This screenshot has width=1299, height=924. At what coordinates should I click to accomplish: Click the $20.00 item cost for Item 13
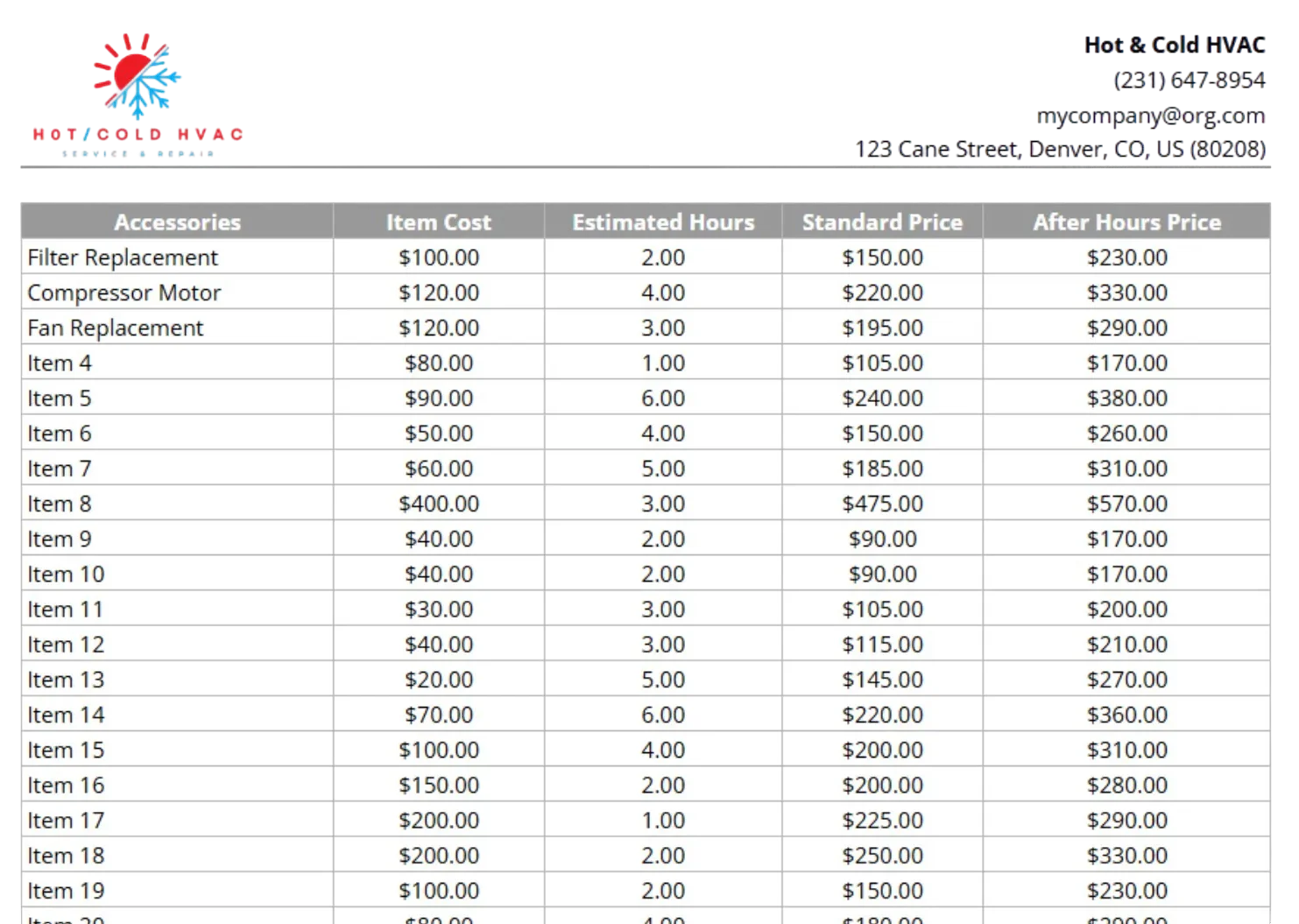[x=439, y=680]
